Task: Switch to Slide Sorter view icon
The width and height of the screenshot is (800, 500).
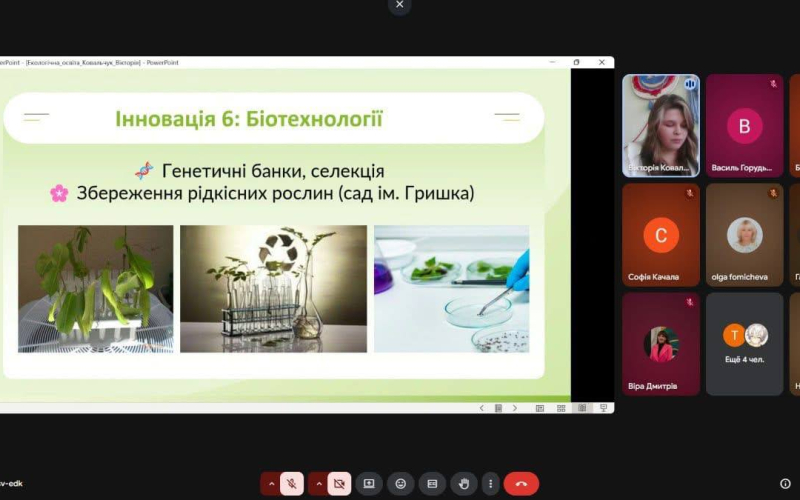Action: point(561,408)
